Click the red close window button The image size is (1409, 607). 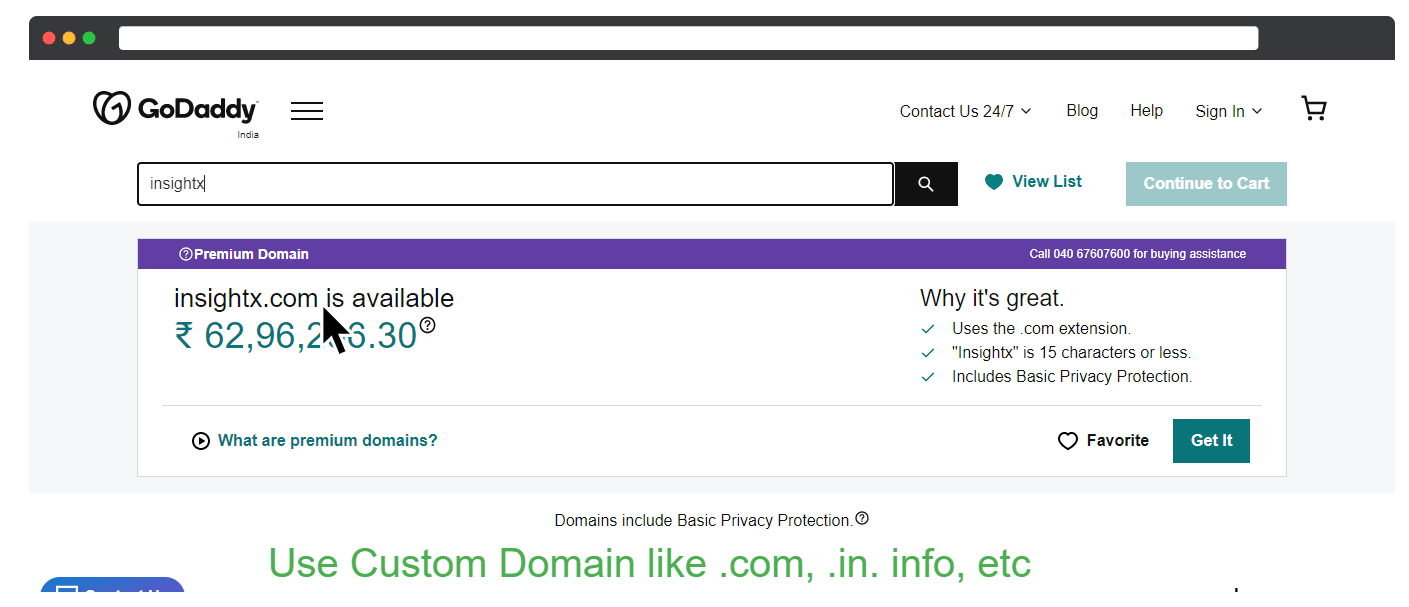[x=49, y=38]
